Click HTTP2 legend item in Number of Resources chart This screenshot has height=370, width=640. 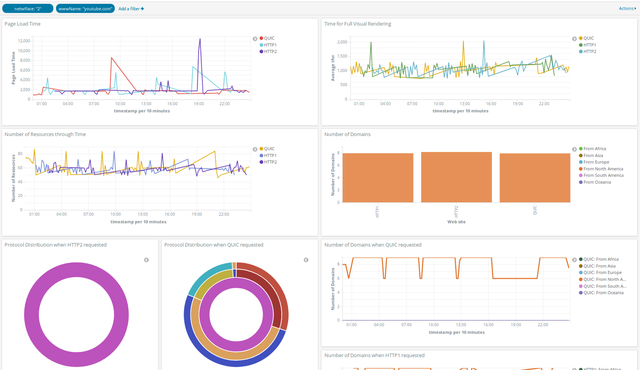pos(268,162)
